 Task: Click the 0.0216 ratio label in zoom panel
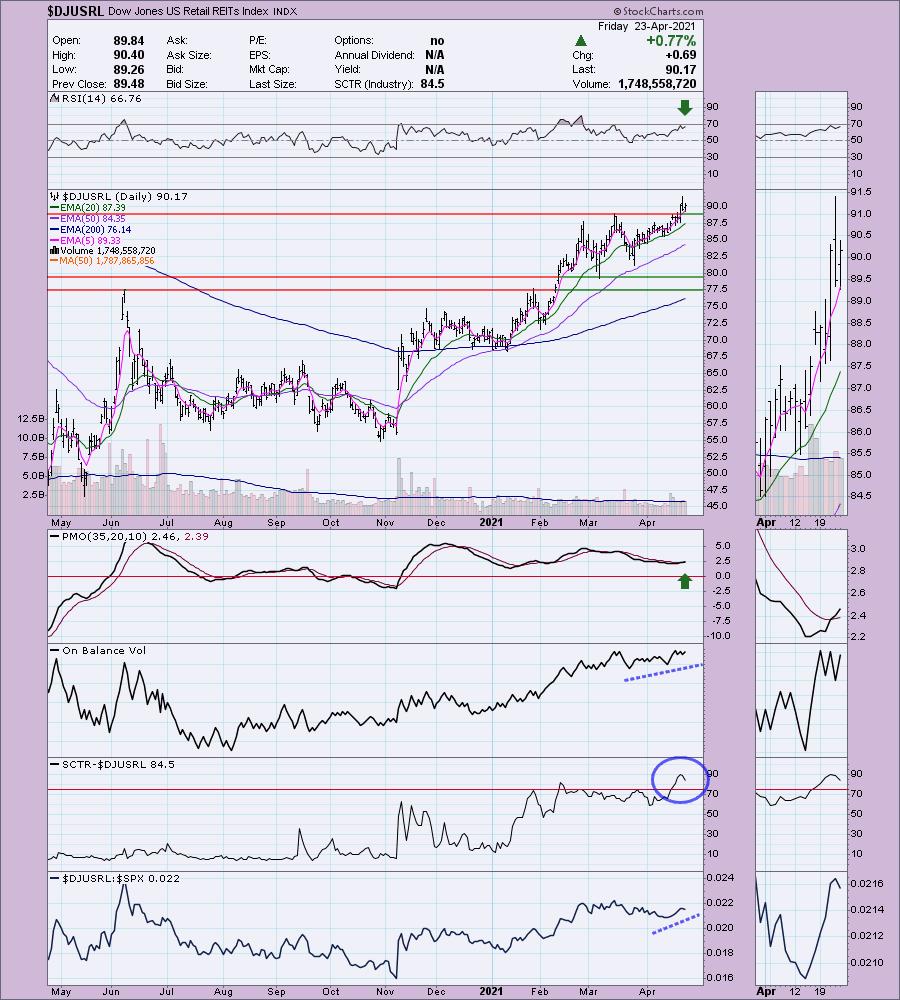(867, 884)
